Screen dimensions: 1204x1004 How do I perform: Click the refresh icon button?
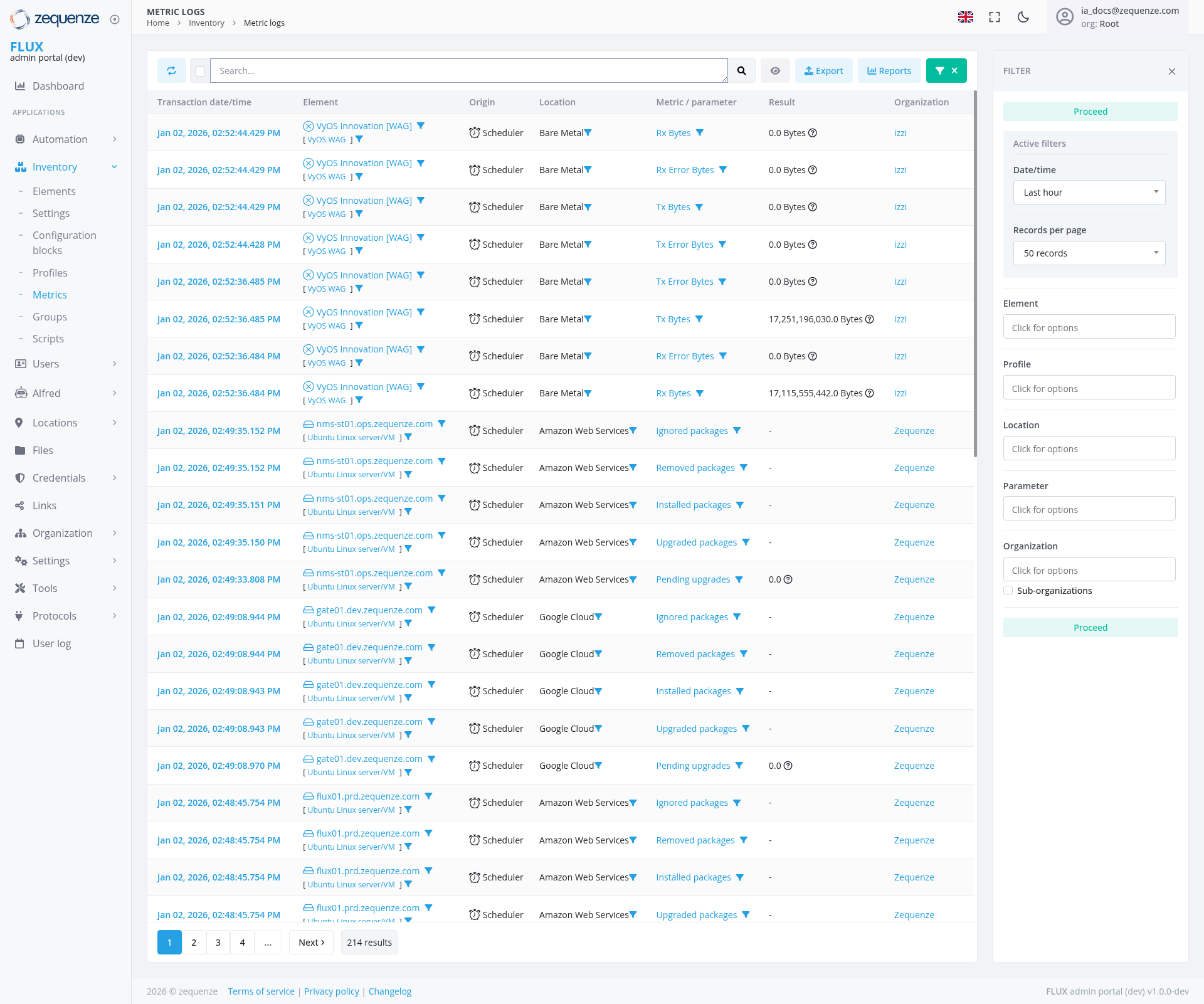click(171, 71)
